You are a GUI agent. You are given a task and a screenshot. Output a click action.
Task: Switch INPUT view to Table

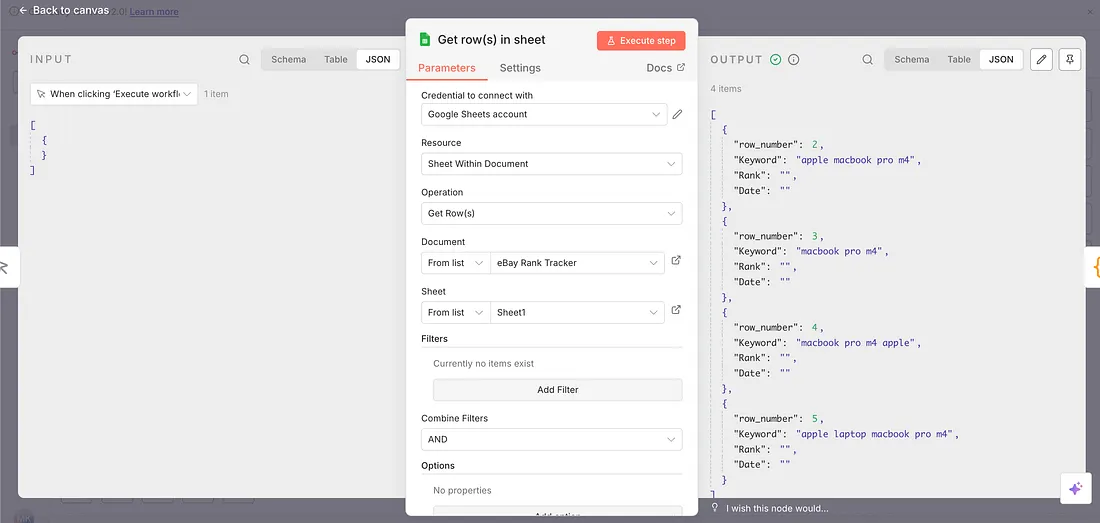click(x=336, y=60)
